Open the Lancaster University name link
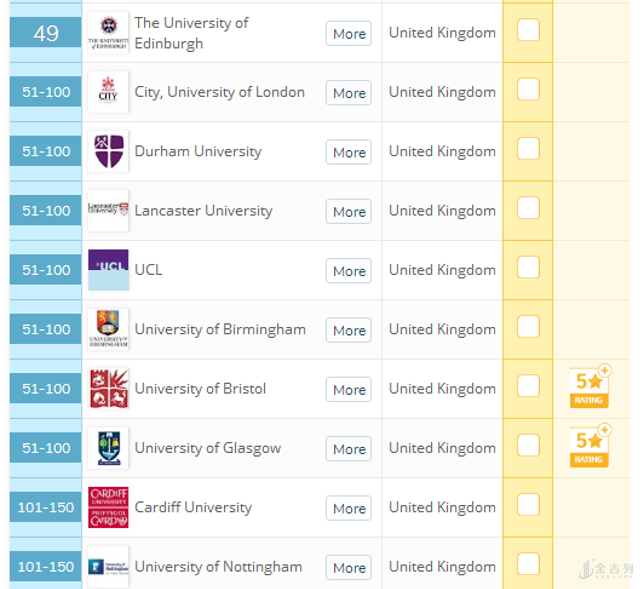 [203, 211]
